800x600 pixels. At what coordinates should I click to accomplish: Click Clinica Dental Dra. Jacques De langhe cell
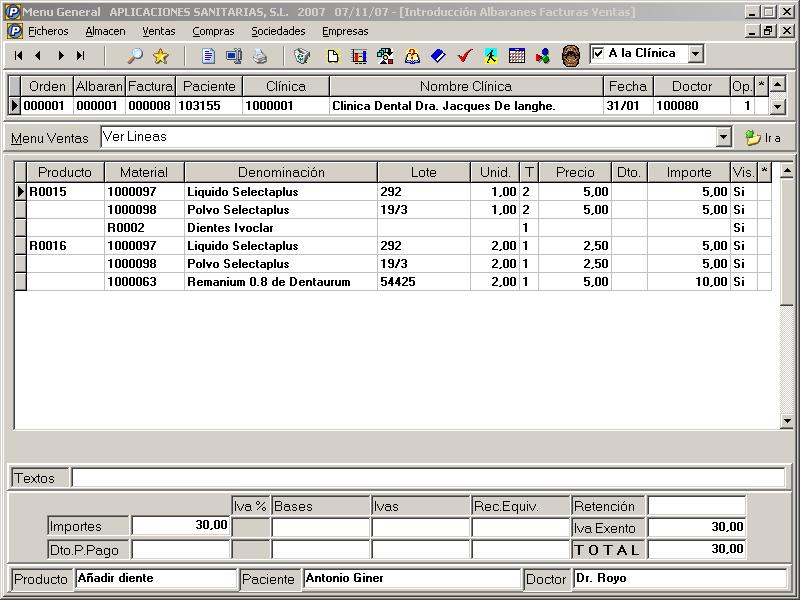pyautogui.click(x=466, y=106)
